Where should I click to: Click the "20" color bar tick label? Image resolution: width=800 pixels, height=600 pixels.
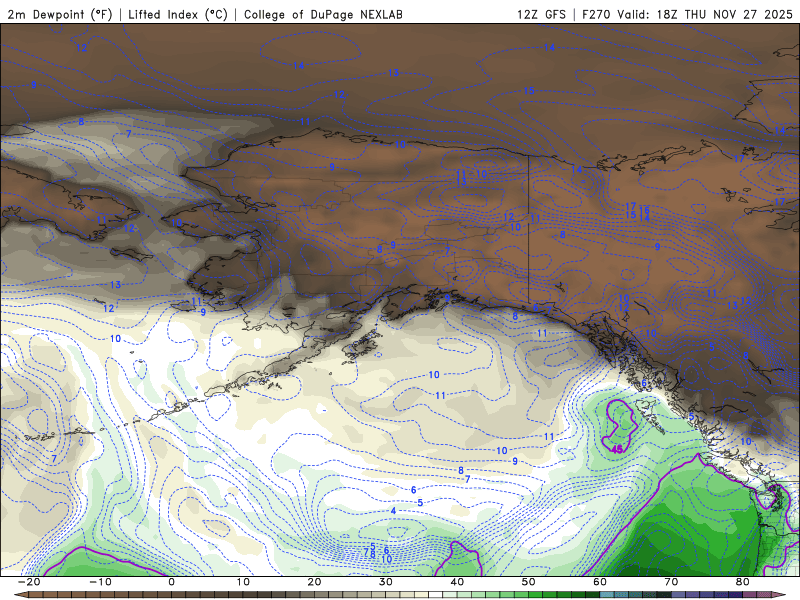pos(314,582)
